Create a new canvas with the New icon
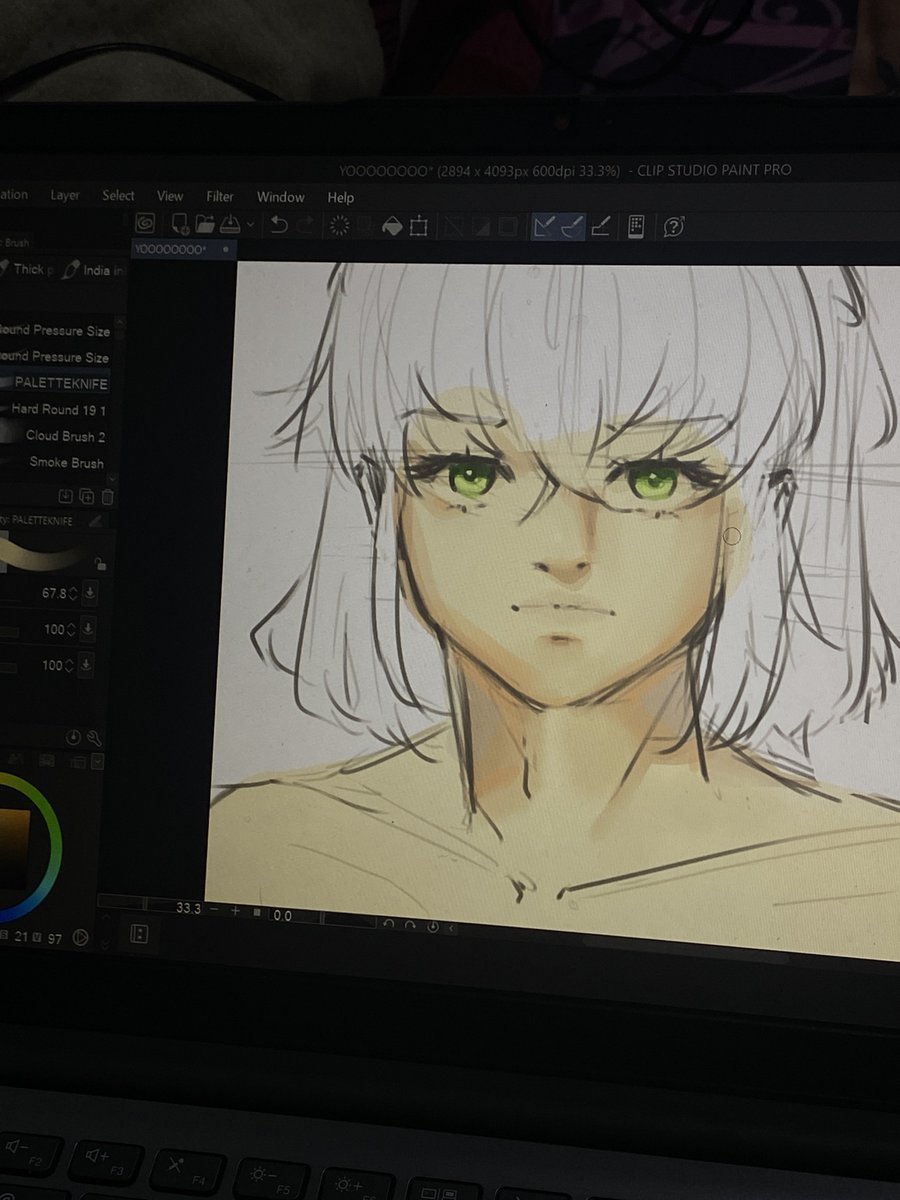The width and height of the screenshot is (900, 1200). [180, 224]
